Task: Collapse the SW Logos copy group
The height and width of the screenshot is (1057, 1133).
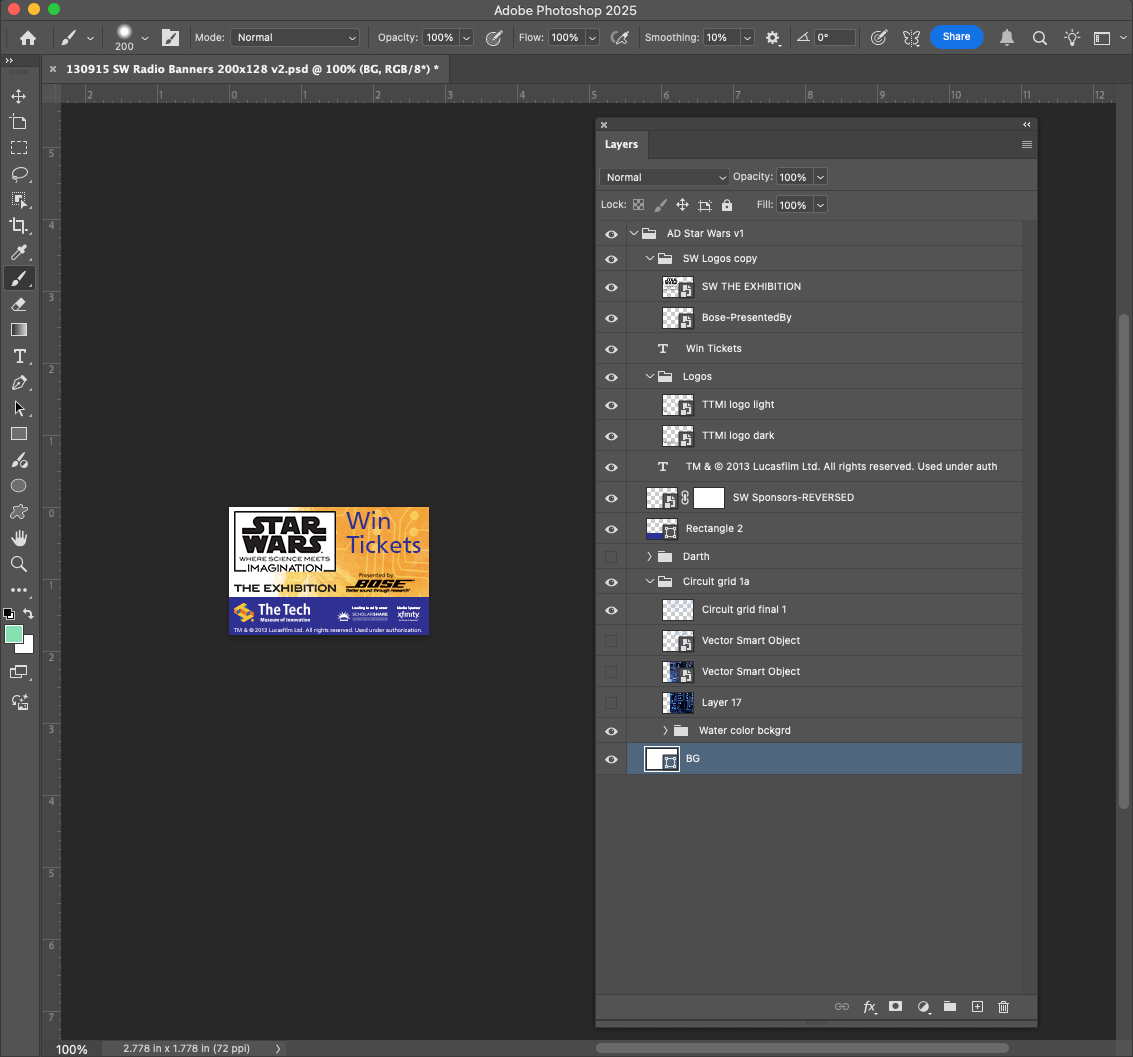Action: [650, 258]
